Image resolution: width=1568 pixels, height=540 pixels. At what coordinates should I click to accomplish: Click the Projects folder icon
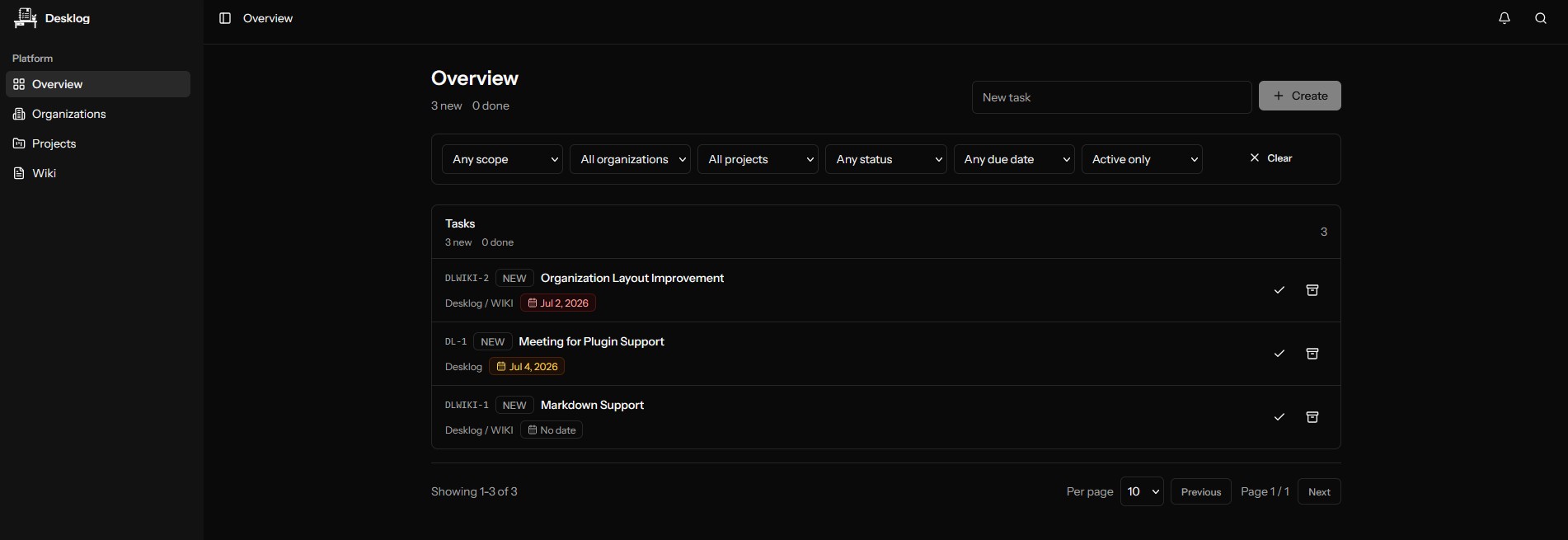point(19,143)
